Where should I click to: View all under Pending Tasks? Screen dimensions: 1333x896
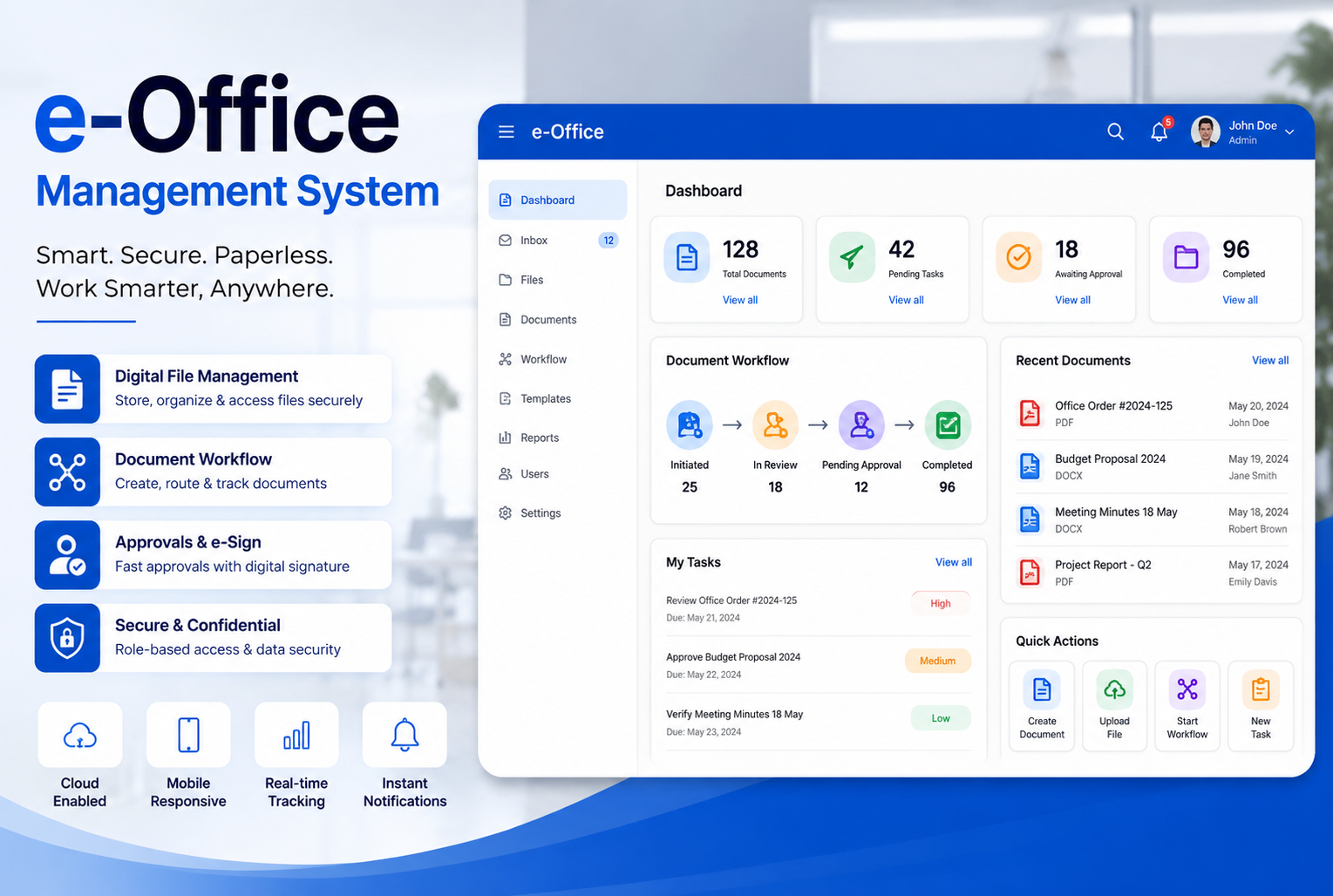tap(906, 300)
